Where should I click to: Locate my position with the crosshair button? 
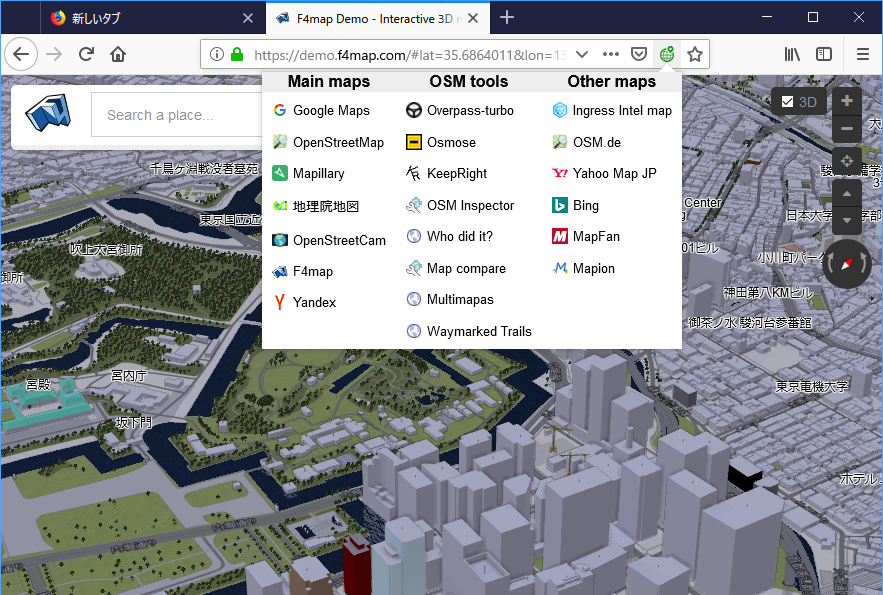coord(846,162)
